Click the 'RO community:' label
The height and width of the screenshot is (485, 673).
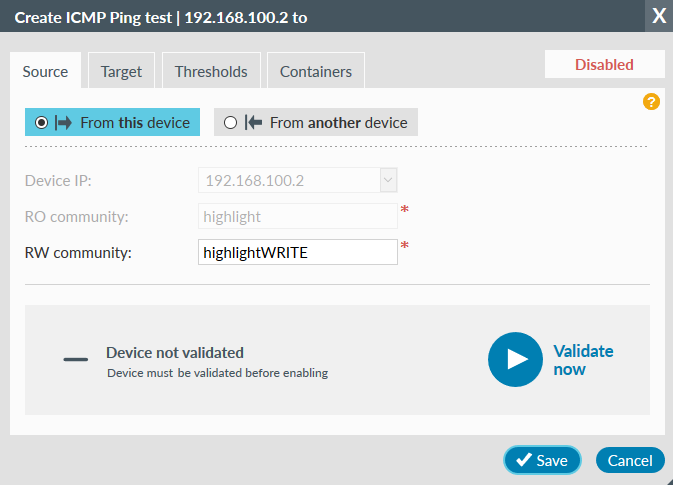coord(76,217)
